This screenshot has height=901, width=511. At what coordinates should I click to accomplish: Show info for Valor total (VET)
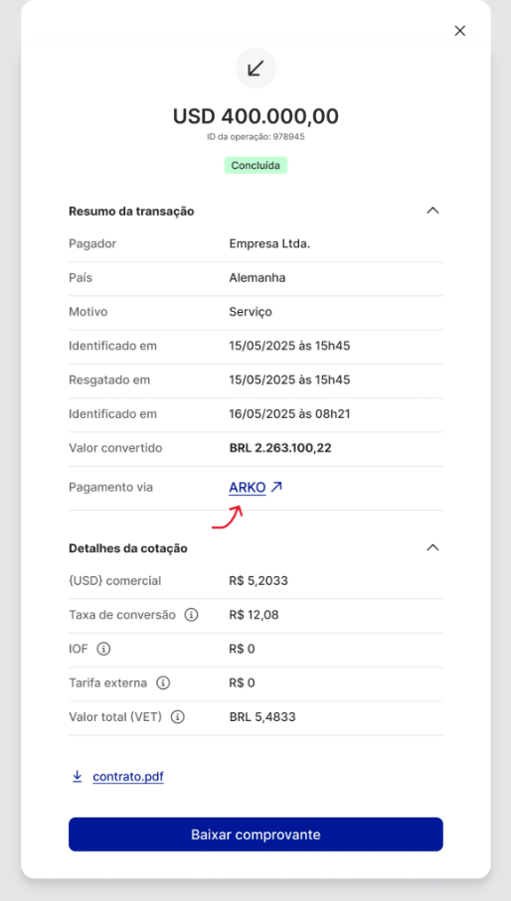(x=178, y=717)
